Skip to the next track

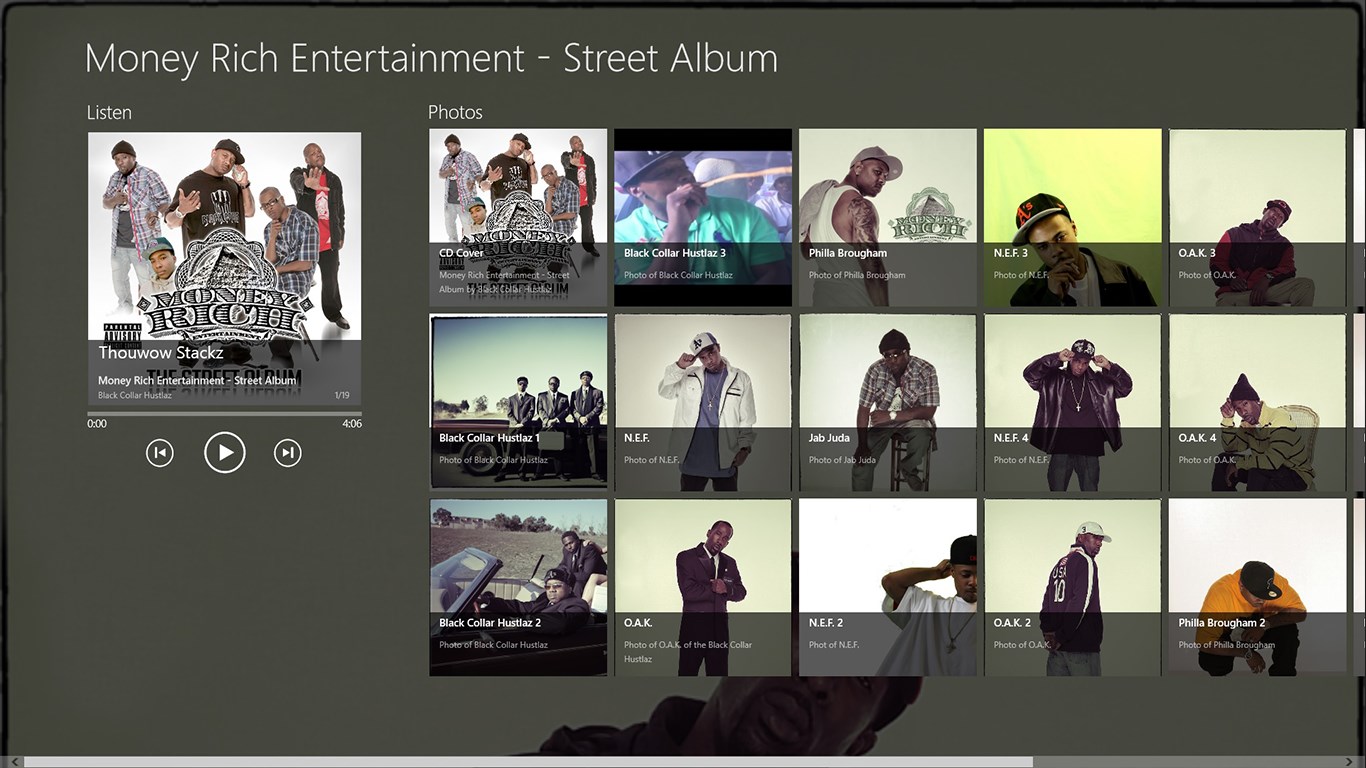pyautogui.click(x=287, y=453)
